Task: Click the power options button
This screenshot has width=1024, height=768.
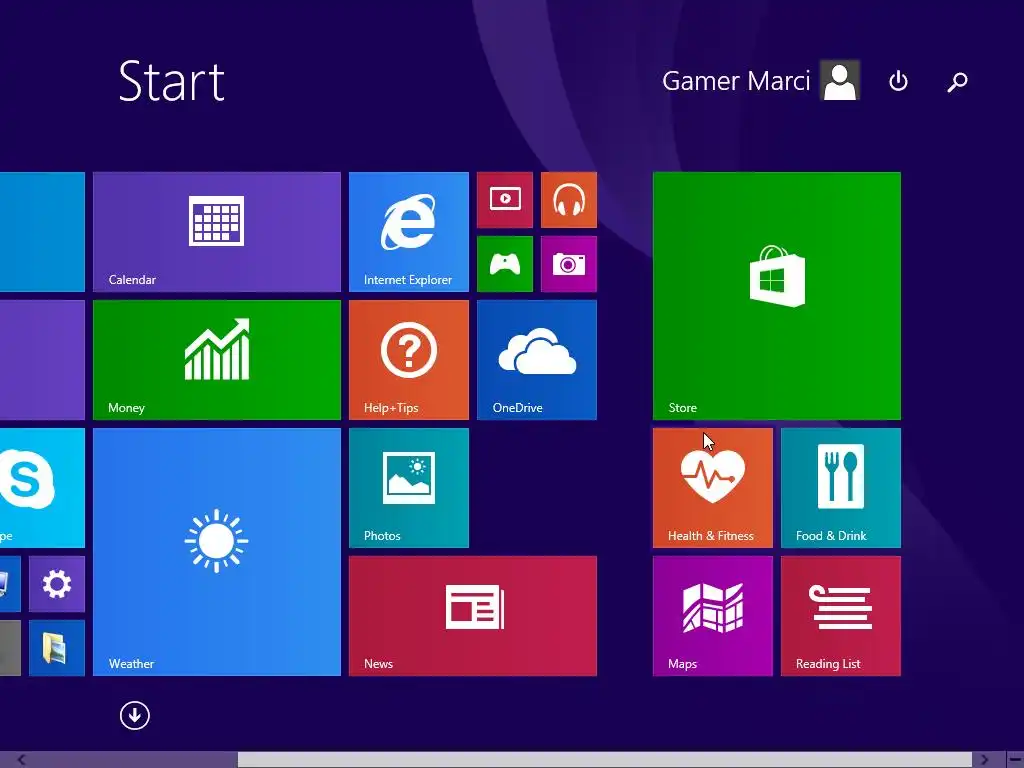Action: 899,81
